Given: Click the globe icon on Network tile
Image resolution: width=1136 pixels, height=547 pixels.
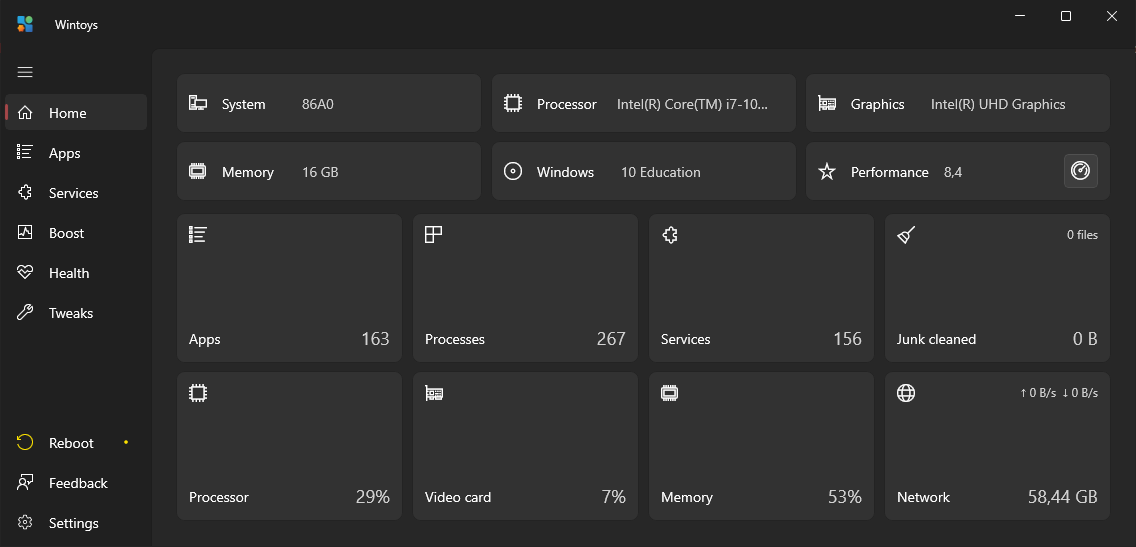Looking at the screenshot, I should coord(906,393).
